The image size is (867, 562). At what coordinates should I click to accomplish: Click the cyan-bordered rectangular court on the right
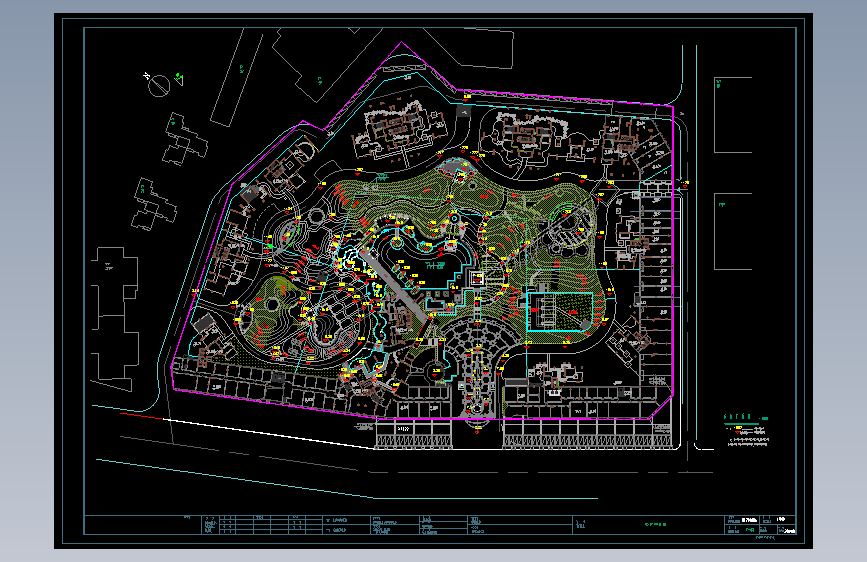[560, 311]
